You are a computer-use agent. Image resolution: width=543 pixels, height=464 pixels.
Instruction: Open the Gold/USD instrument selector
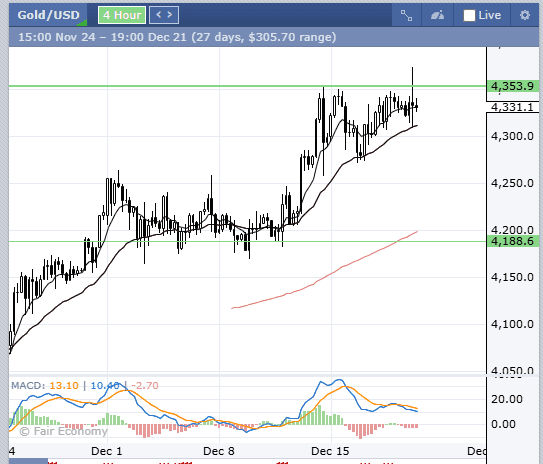[48, 15]
